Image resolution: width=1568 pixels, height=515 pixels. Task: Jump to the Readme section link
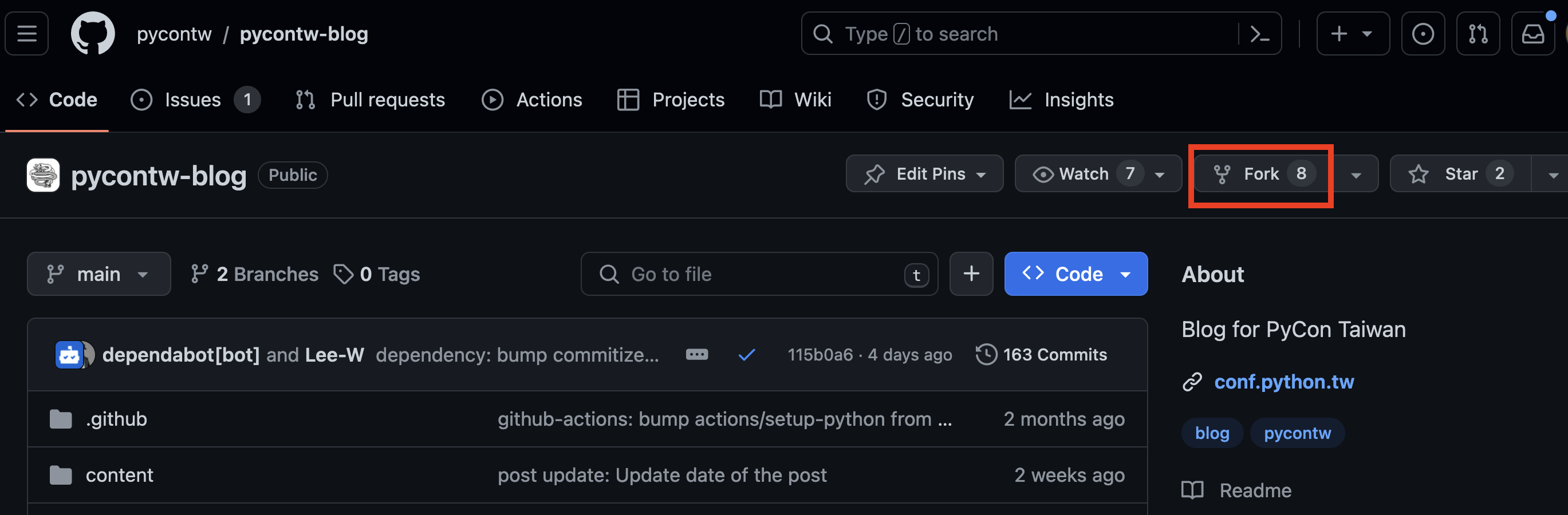pyautogui.click(x=1236, y=490)
